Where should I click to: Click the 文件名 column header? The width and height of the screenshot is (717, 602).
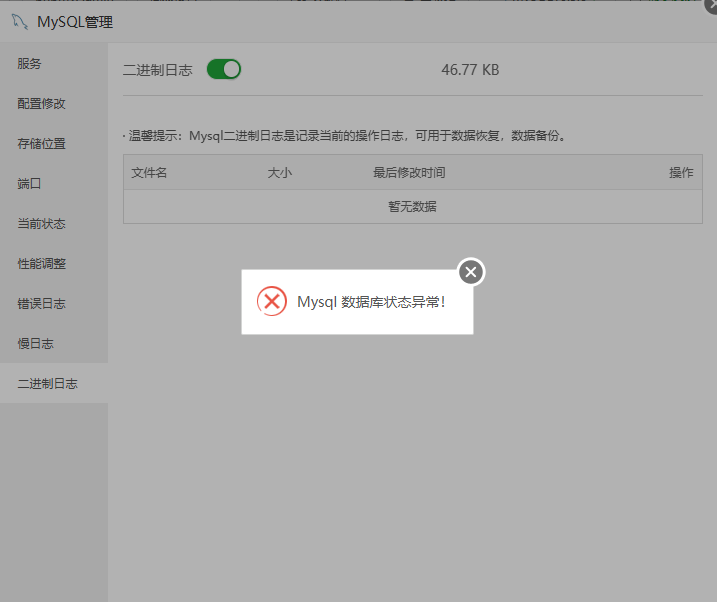click(x=149, y=173)
